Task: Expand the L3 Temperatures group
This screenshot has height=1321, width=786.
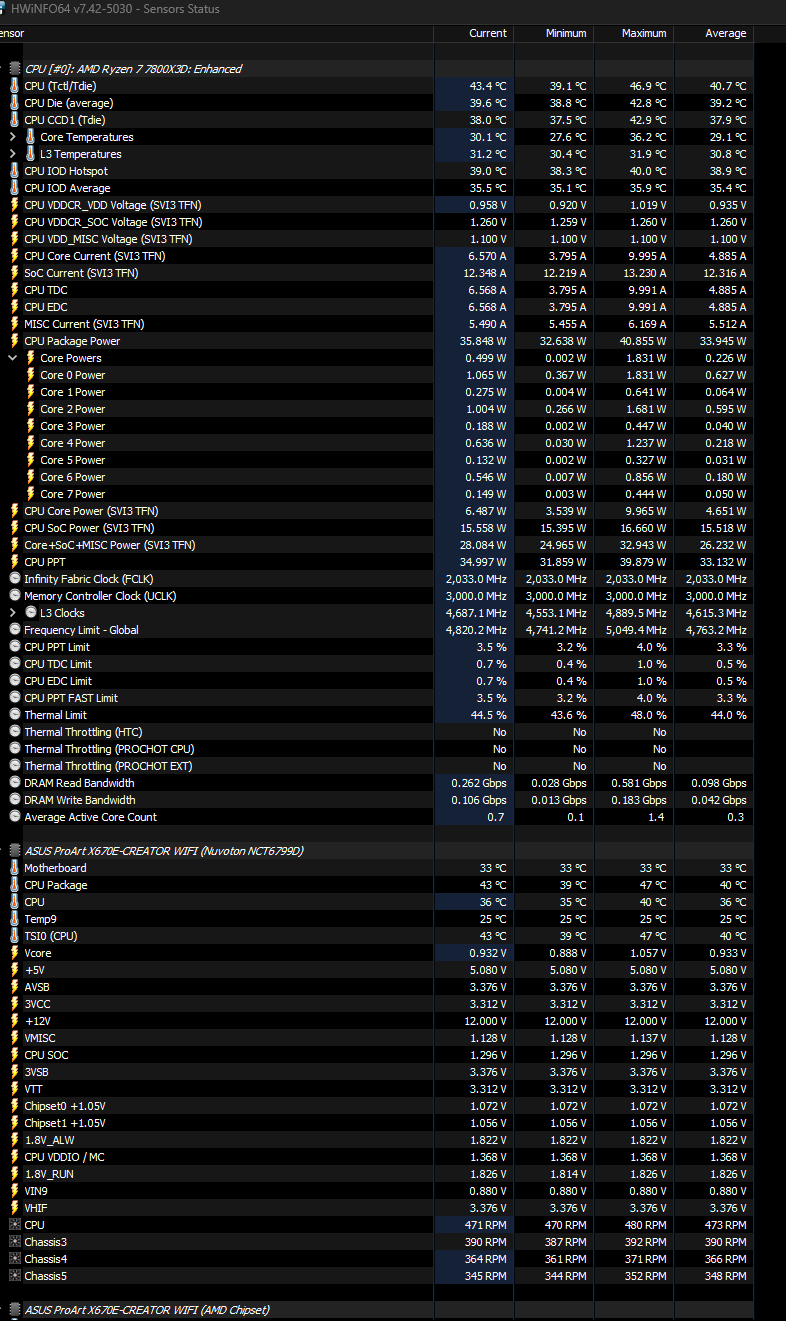Action: pyautogui.click(x=13, y=154)
